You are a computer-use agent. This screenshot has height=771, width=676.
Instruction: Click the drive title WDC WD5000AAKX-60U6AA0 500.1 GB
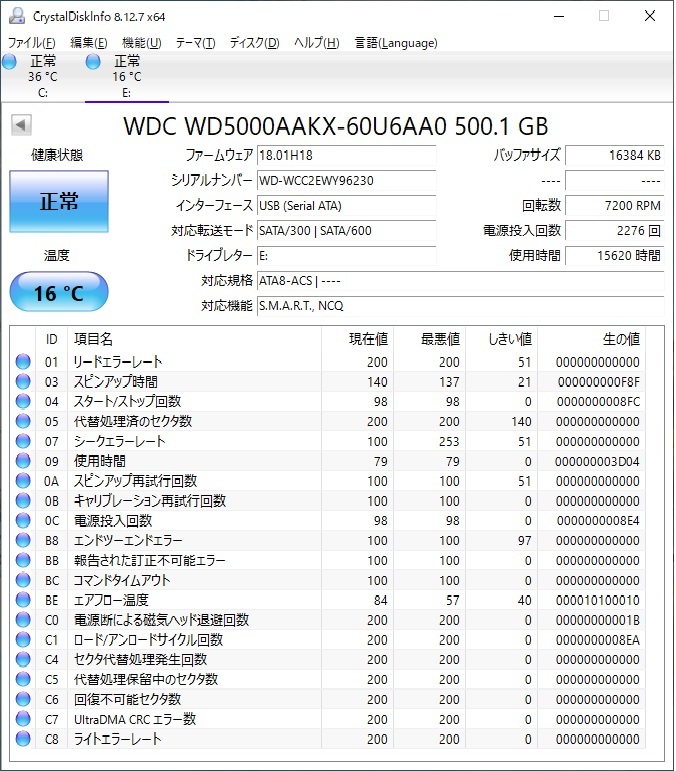(x=335, y=126)
